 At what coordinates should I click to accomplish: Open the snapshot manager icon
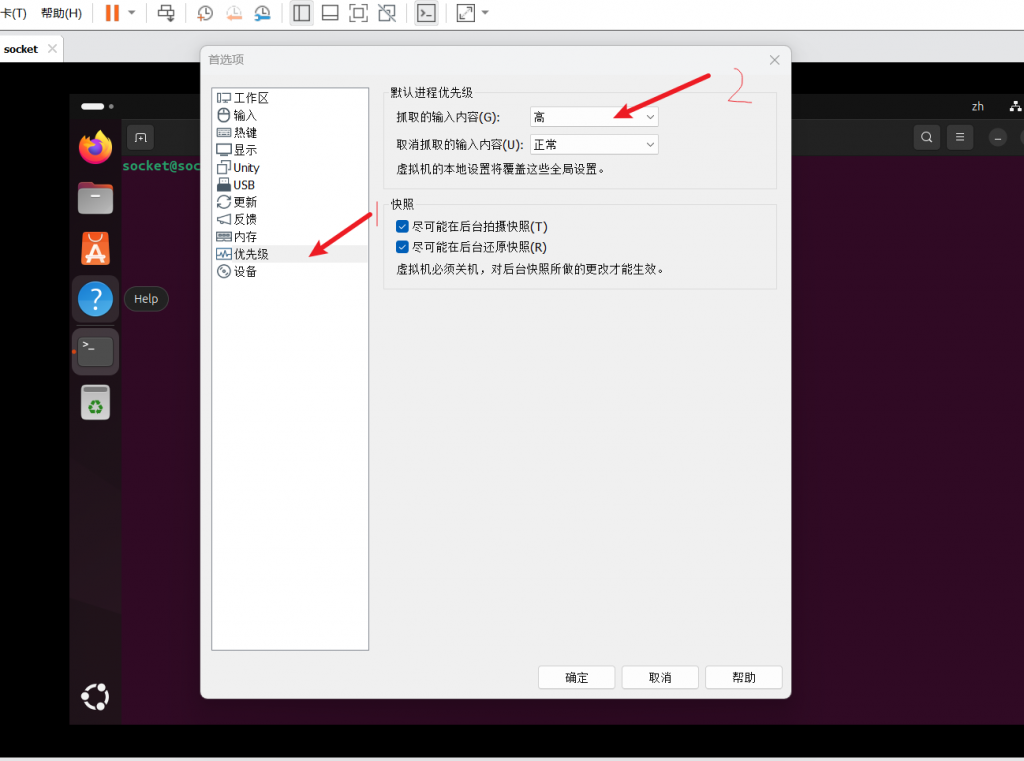coord(261,13)
